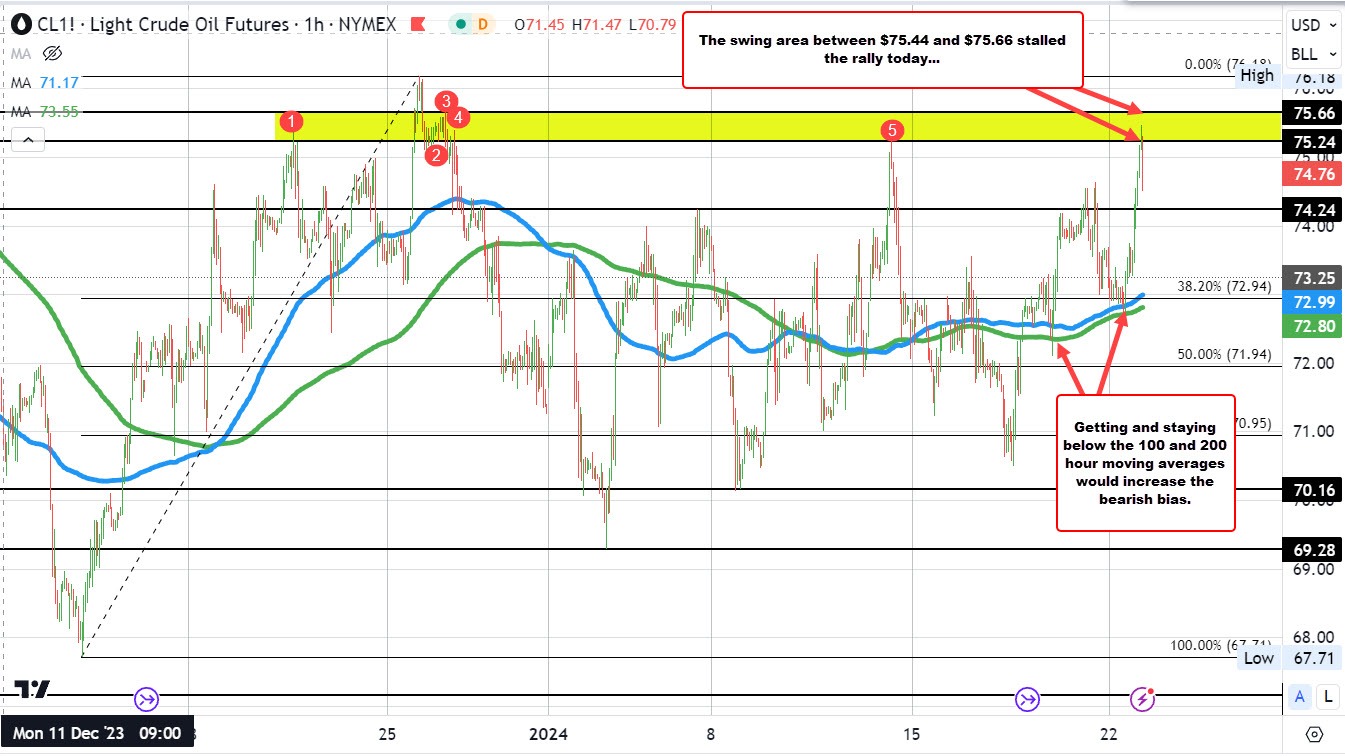Click the red 74.76 current price label

point(1311,175)
